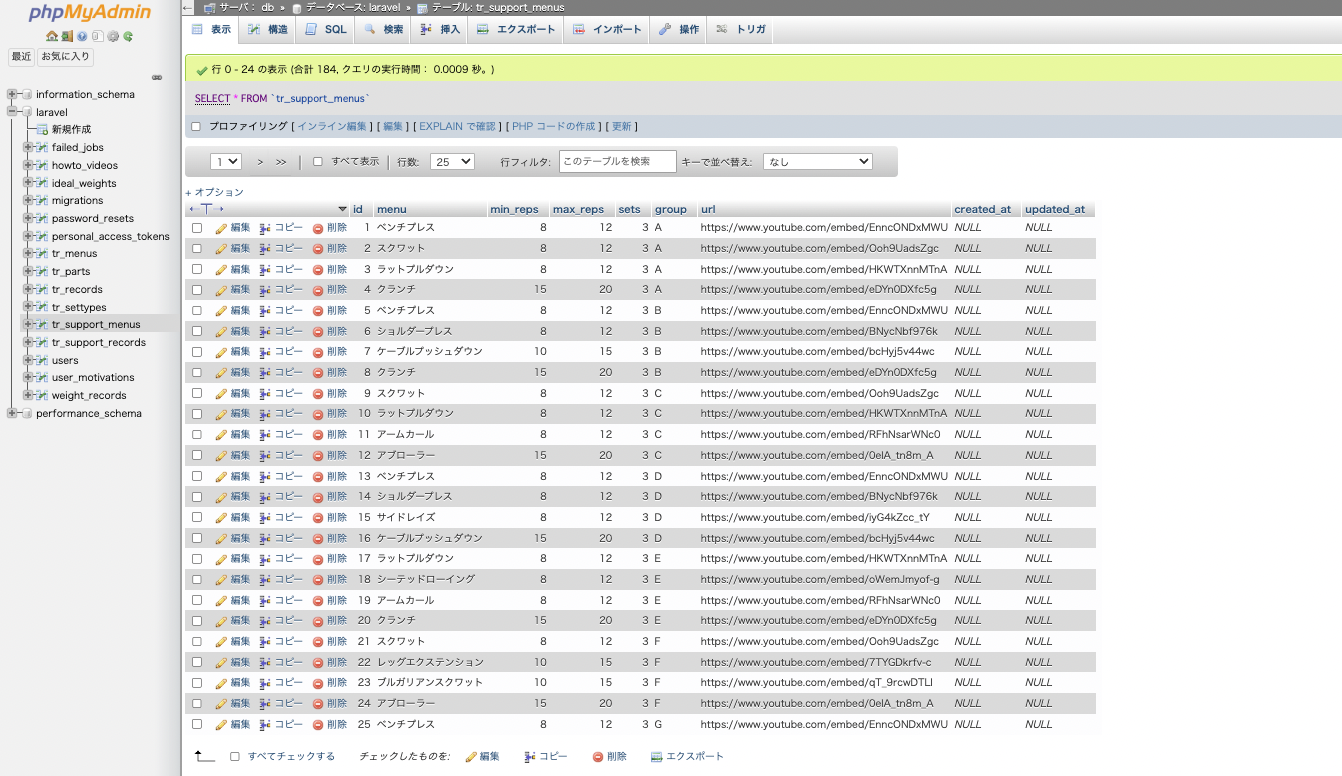Viewport: 1342px width, 776px height.
Task: Click the log out door icon
Action: pyautogui.click(x=66, y=36)
